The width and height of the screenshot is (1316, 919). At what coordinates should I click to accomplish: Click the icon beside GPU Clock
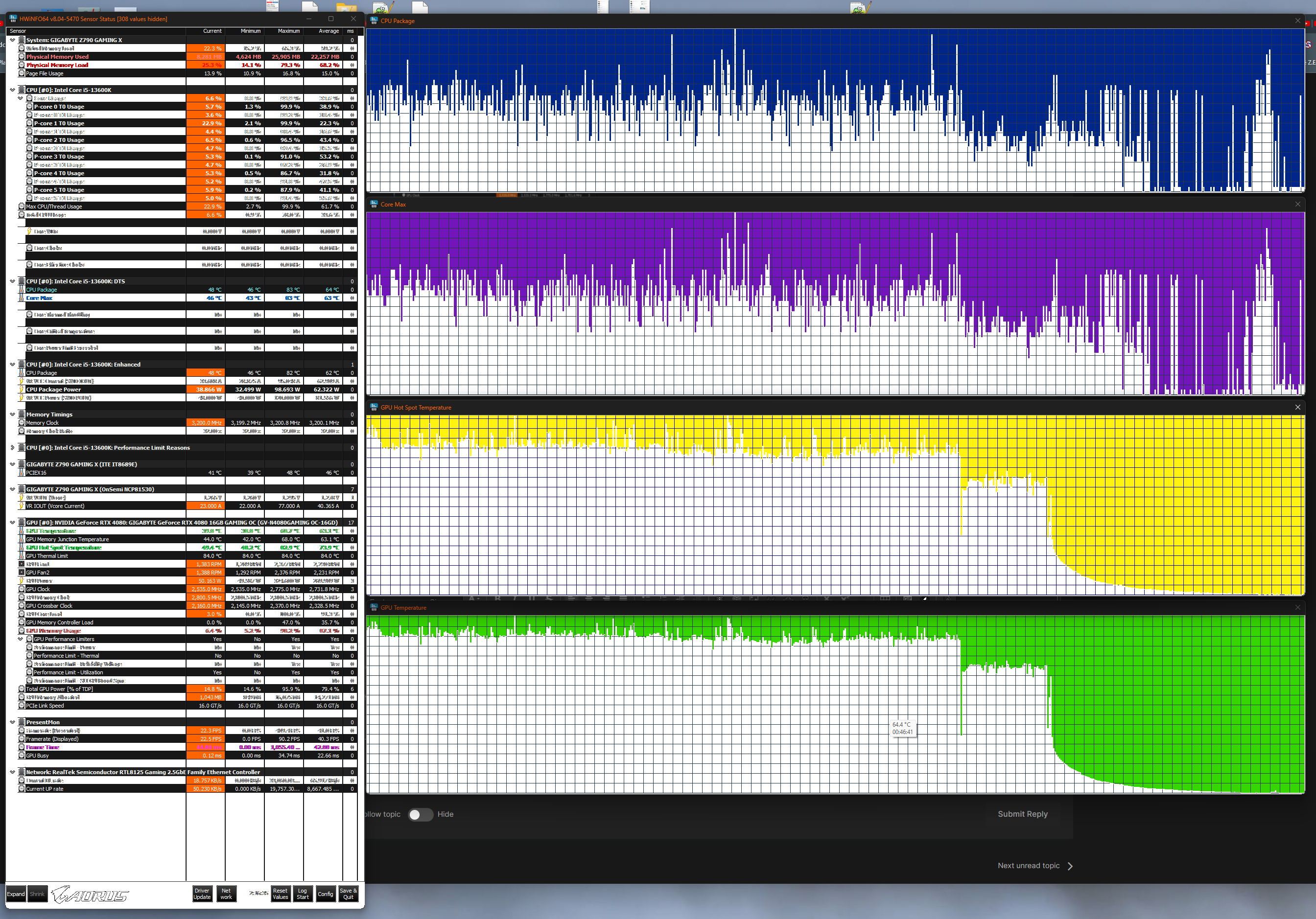(x=22, y=589)
